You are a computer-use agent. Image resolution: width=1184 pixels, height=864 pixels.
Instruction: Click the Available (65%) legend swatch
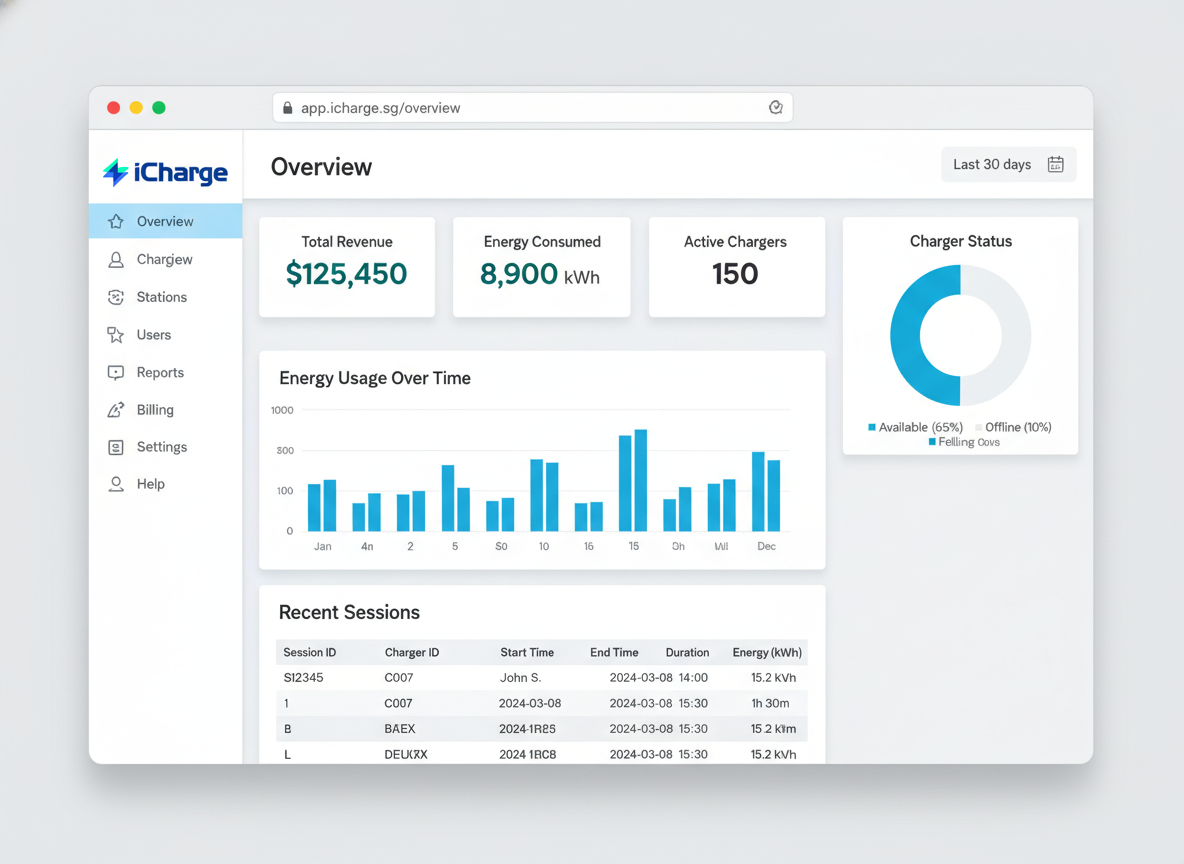tap(872, 427)
